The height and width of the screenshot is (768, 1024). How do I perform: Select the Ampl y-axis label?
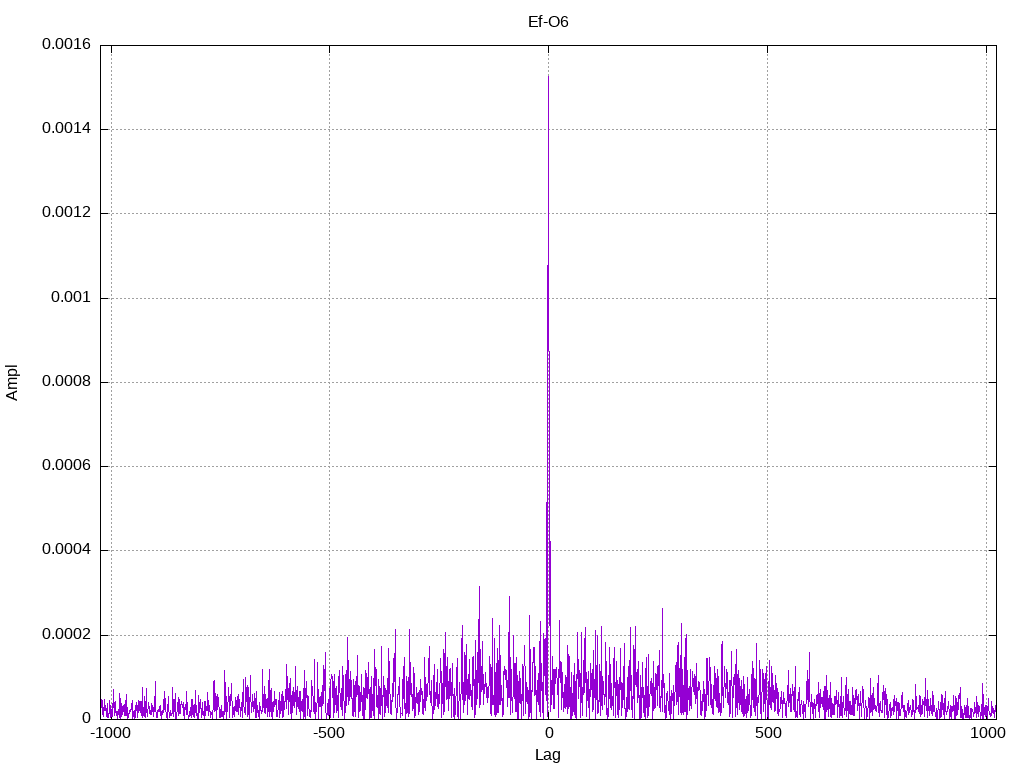[12, 382]
